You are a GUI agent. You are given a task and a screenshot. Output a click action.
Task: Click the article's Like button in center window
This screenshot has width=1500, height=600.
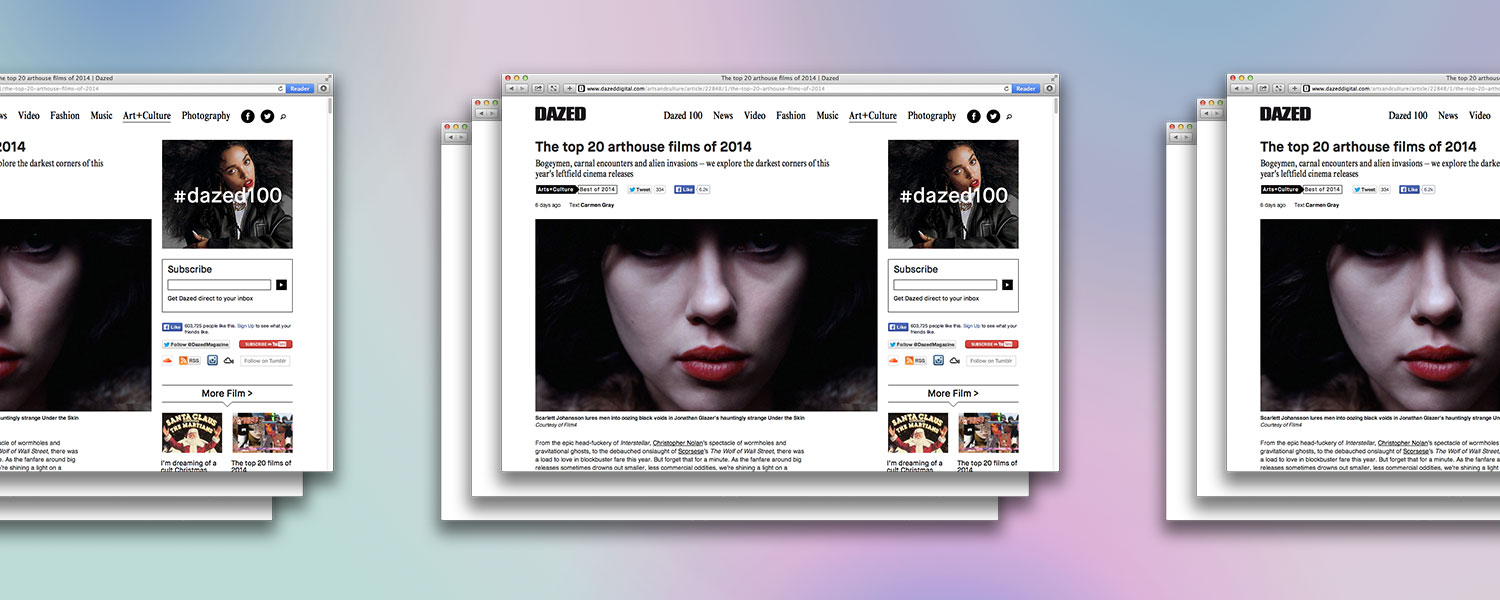(684, 189)
